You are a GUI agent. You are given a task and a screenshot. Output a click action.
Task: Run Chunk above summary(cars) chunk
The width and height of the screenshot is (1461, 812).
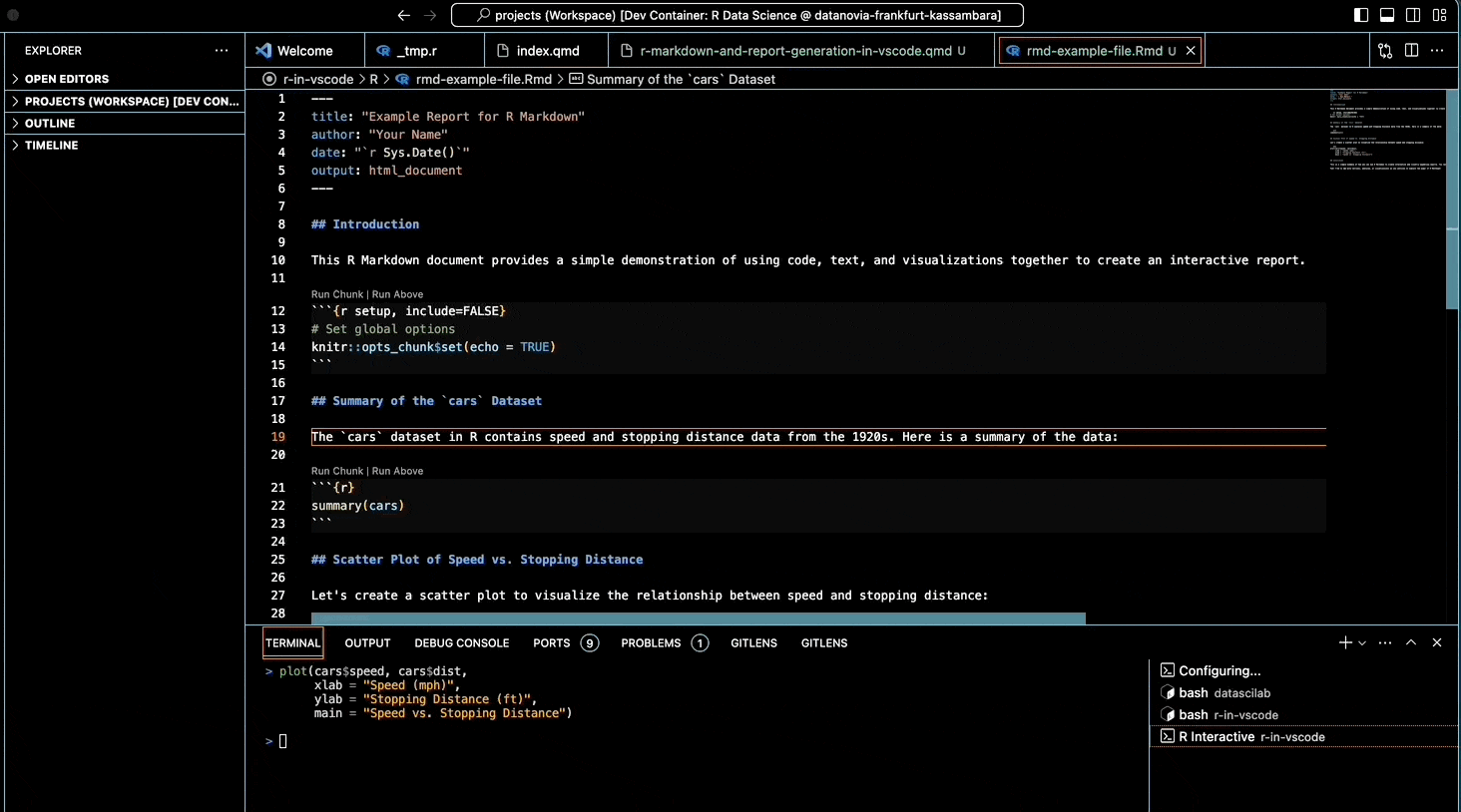pos(337,471)
